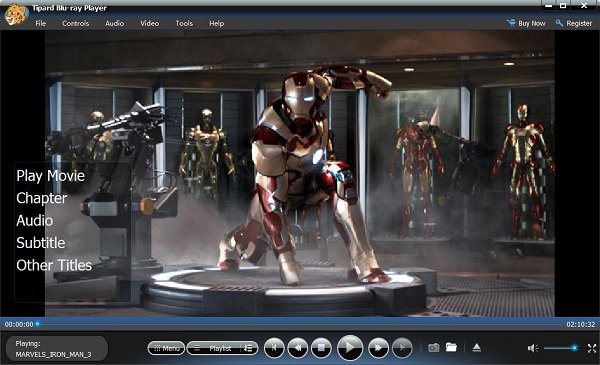Minimize the Blu-ray Player window
Screen dimensions: 600x365
[549, 6]
